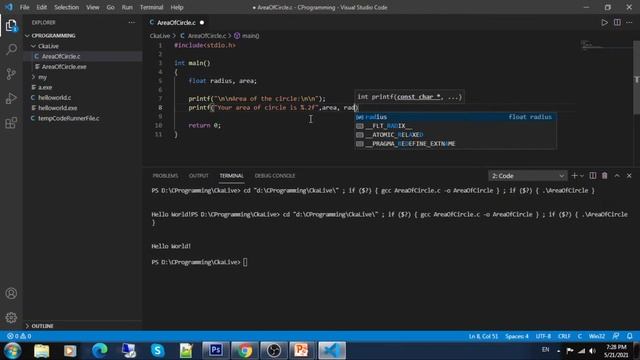Select the TERMINAL tab

(x=231, y=176)
